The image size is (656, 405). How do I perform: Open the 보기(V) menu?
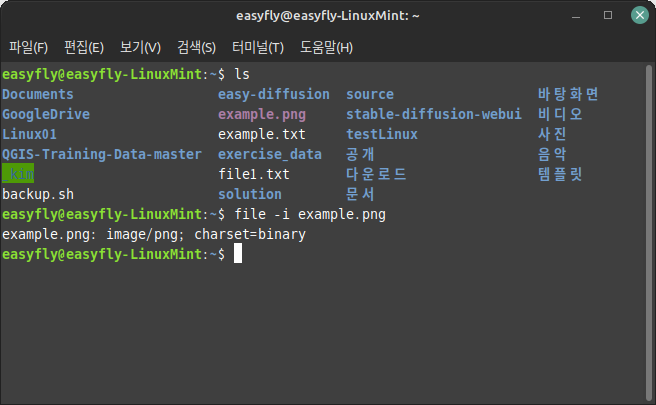[x=140, y=47]
